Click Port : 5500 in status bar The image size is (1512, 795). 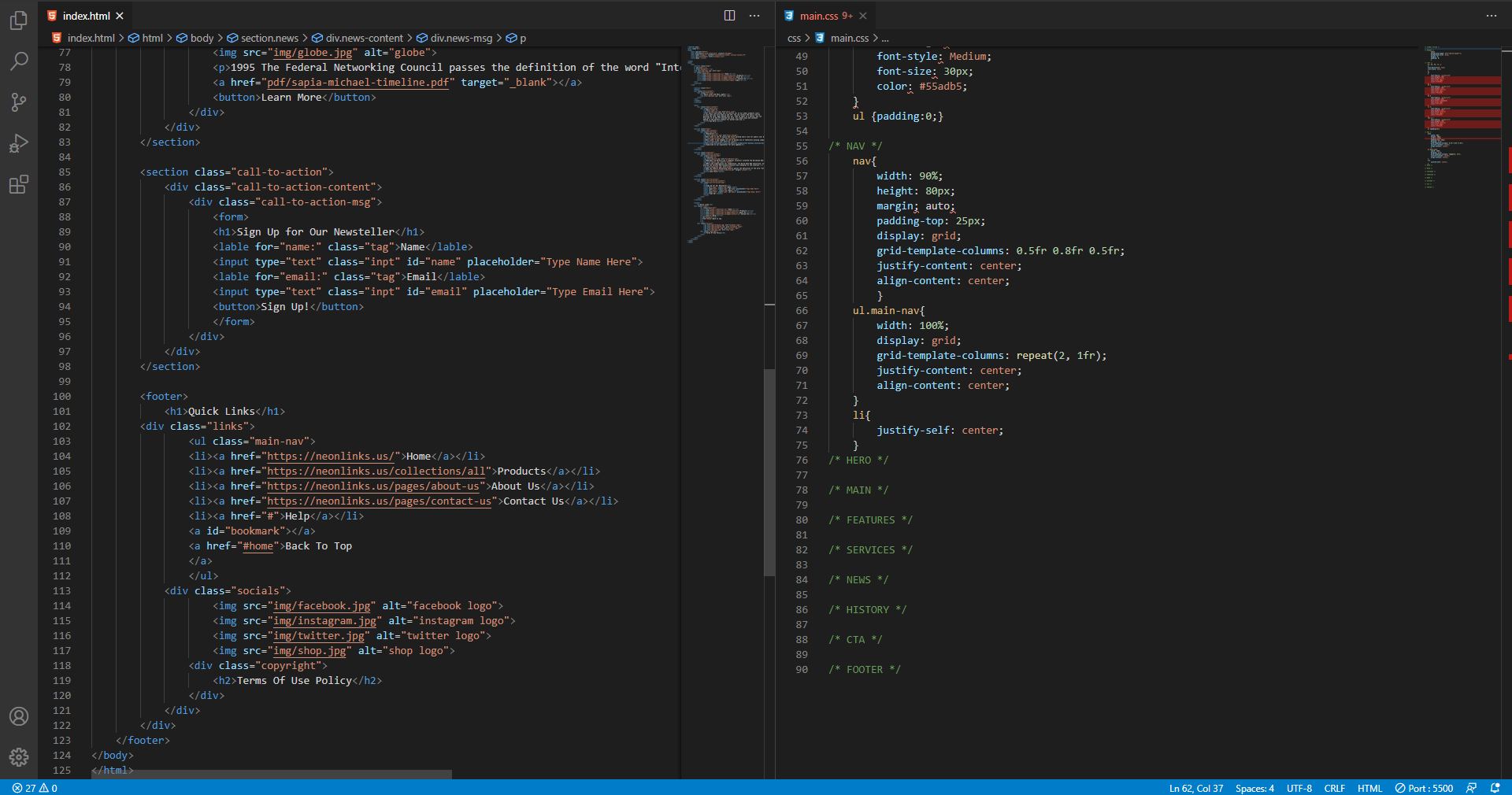(x=1425, y=788)
